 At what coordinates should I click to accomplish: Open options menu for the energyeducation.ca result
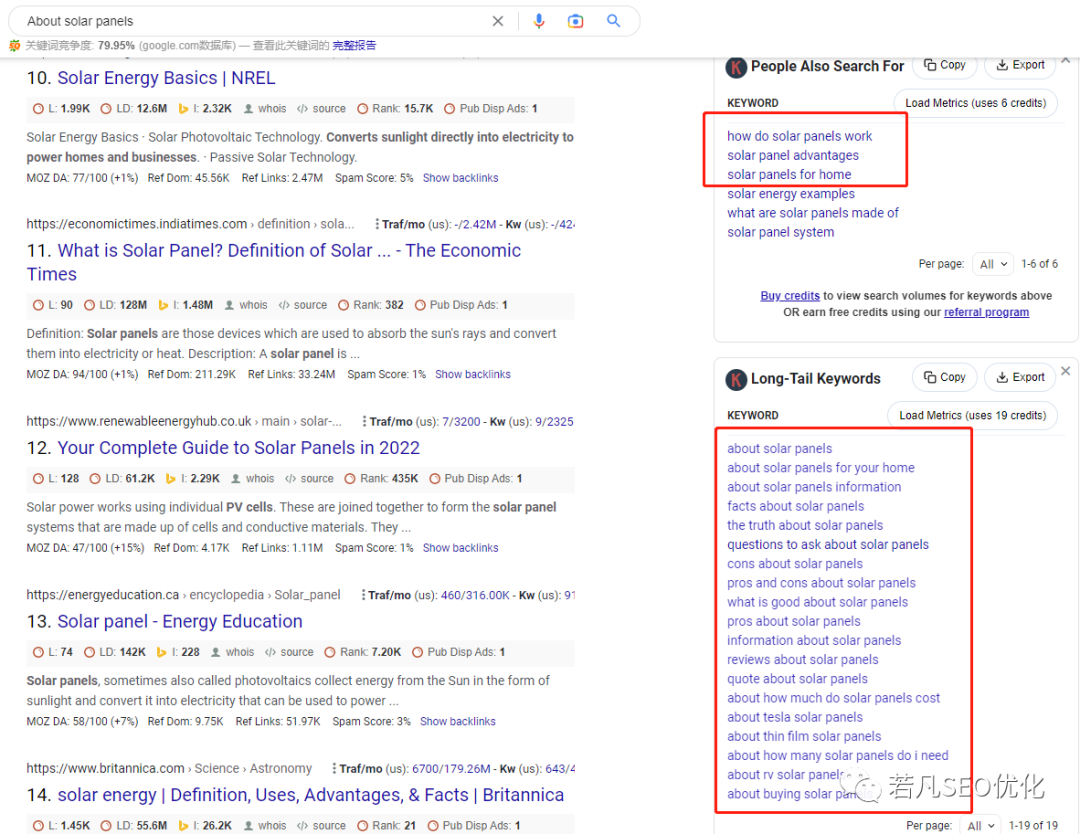click(363, 595)
